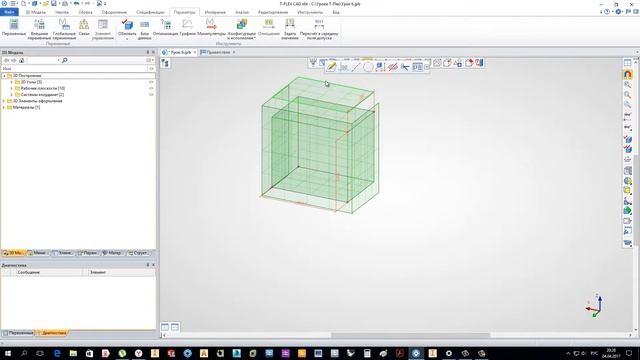The width and height of the screenshot is (640, 360).
Task: Switch to the Измерение ribbon tab
Action: (x=215, y=12)
